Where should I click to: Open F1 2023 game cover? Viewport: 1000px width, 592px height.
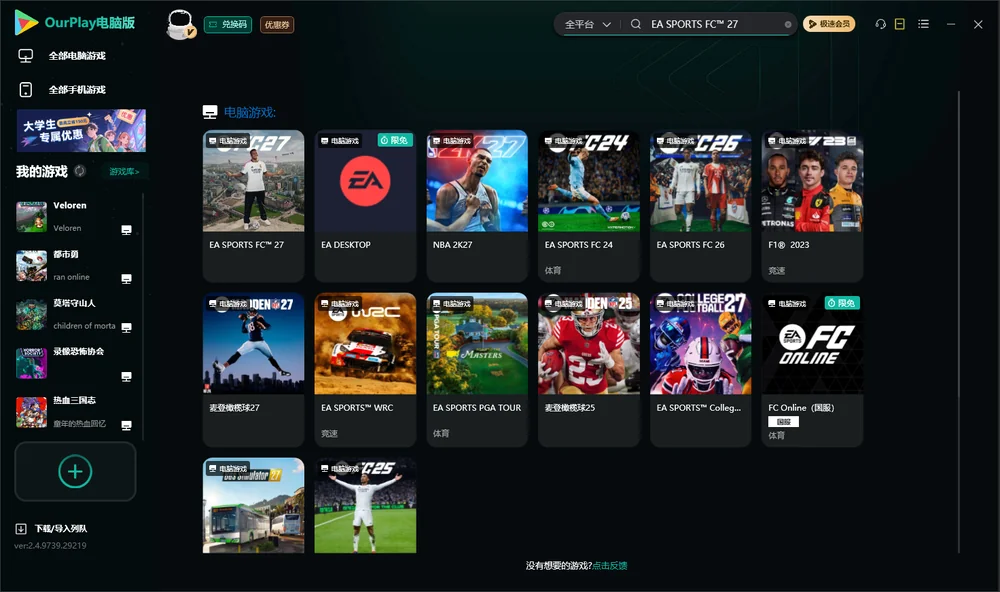point(812,181)
